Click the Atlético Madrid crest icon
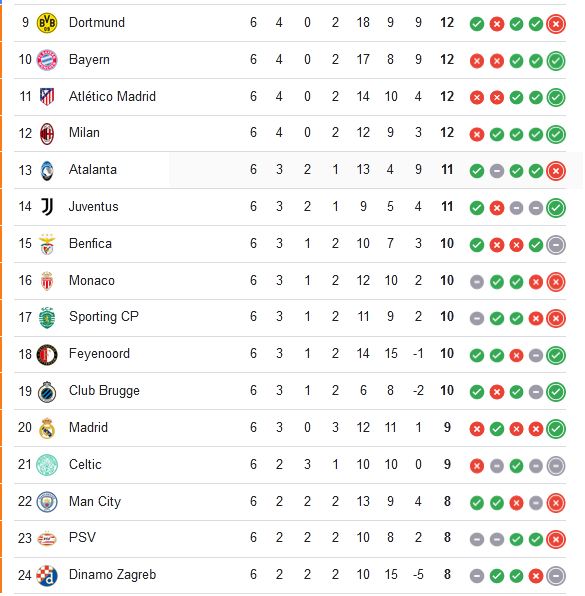 click(47, 97)
